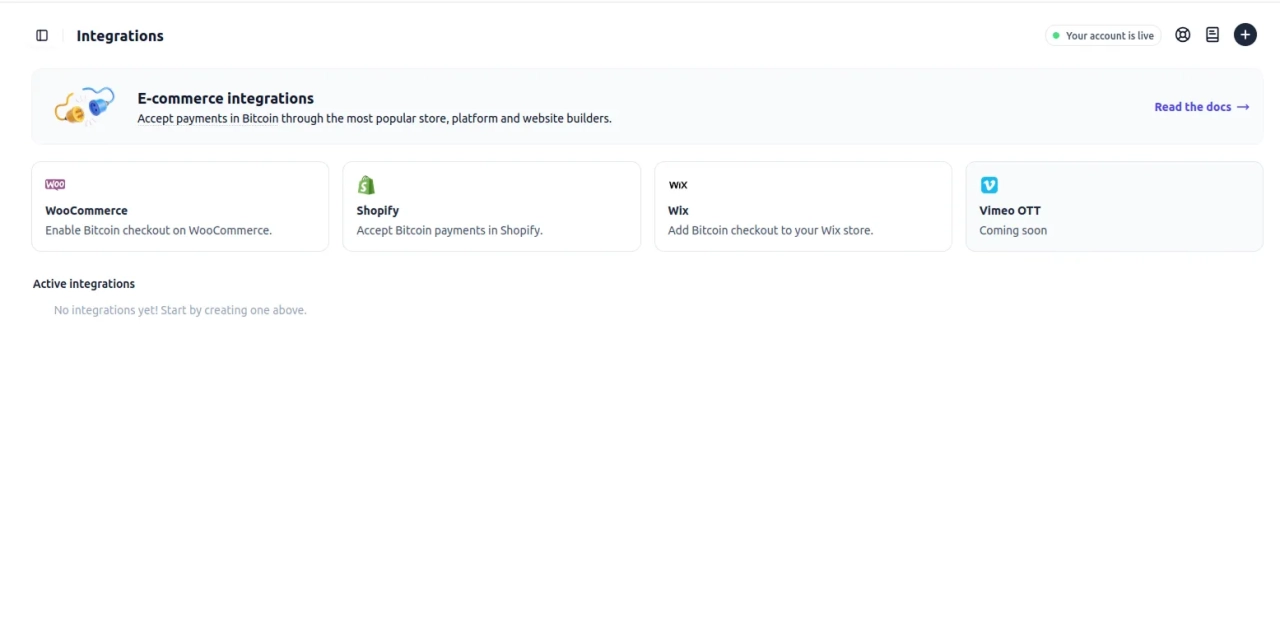Screen dimensions: 1280x640
Task: Click the No integrations yet placeholder text
Action: [x=179, y=310]
